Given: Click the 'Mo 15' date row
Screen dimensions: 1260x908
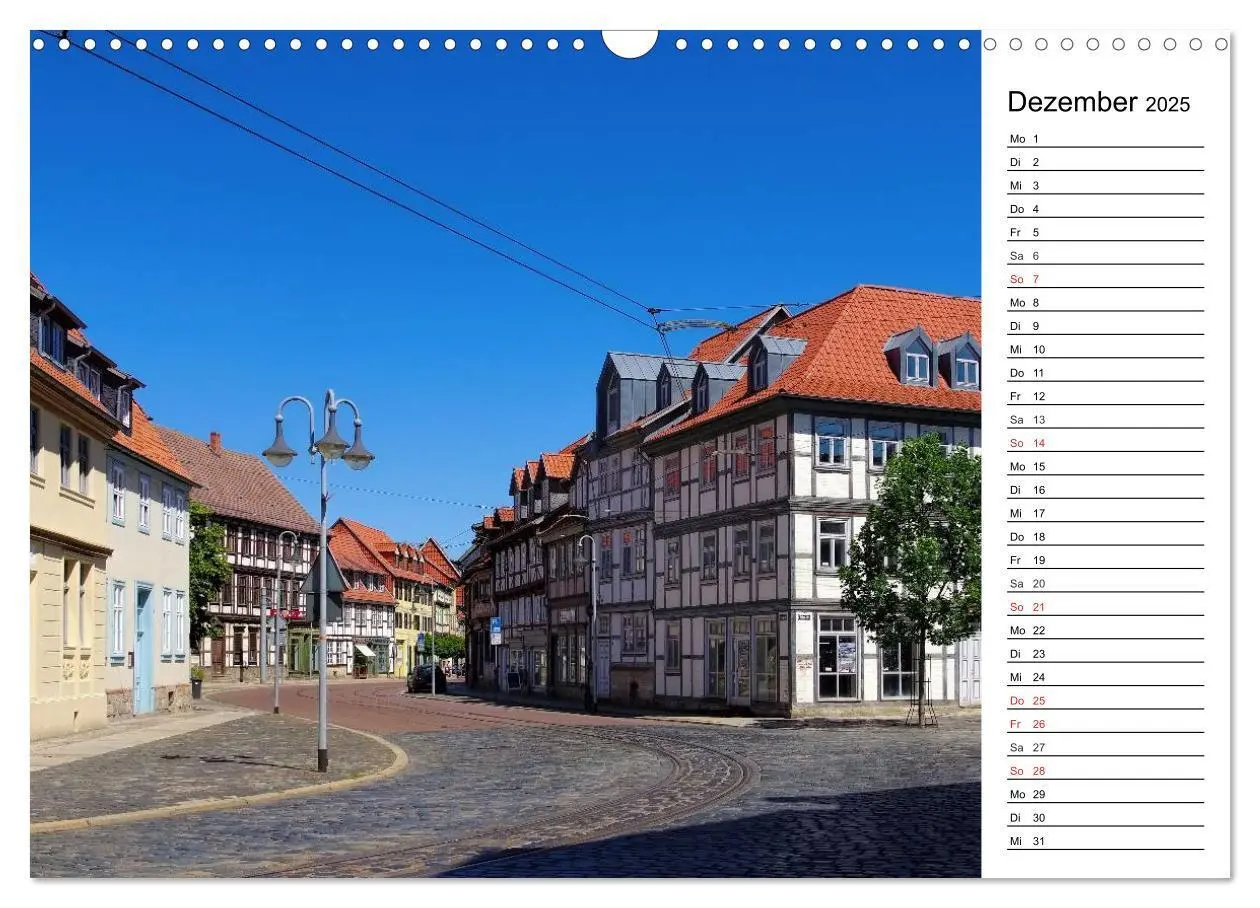Looking at the screenshot, I should [1105, 467].
